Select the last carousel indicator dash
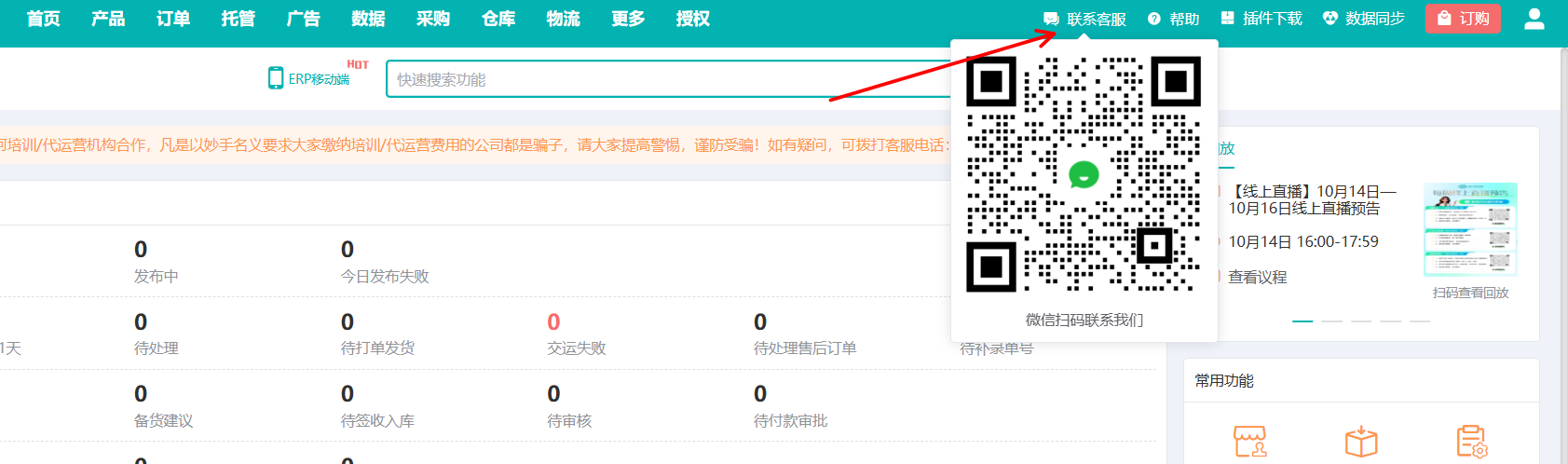The width and height of the screenshot is (1568, 464). (x=1420, y=321)
